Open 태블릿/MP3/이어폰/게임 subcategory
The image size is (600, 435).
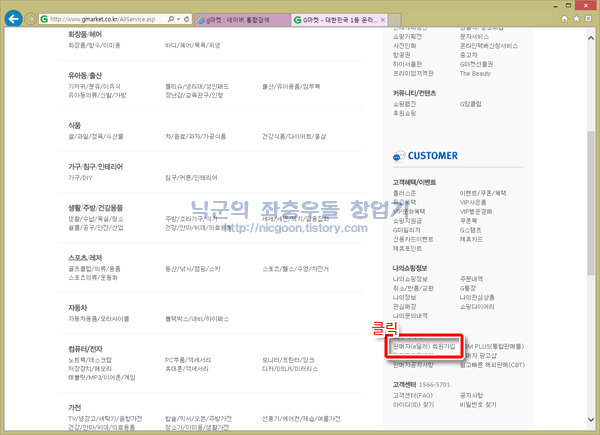102,377
